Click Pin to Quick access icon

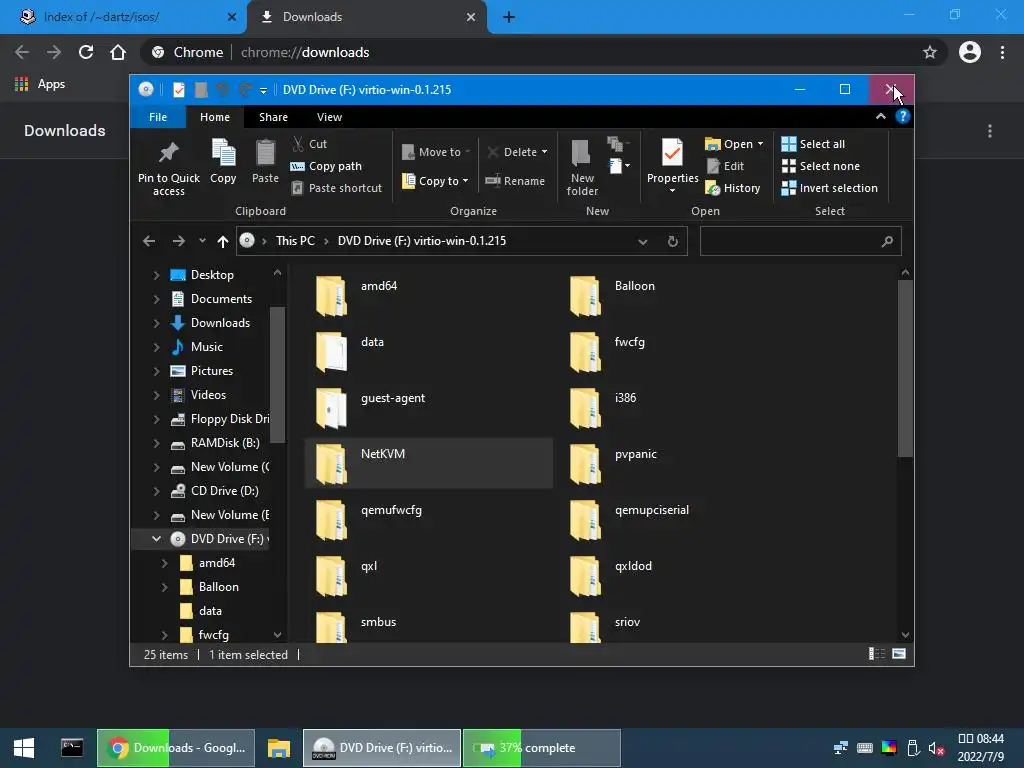[x=168, y=152]
